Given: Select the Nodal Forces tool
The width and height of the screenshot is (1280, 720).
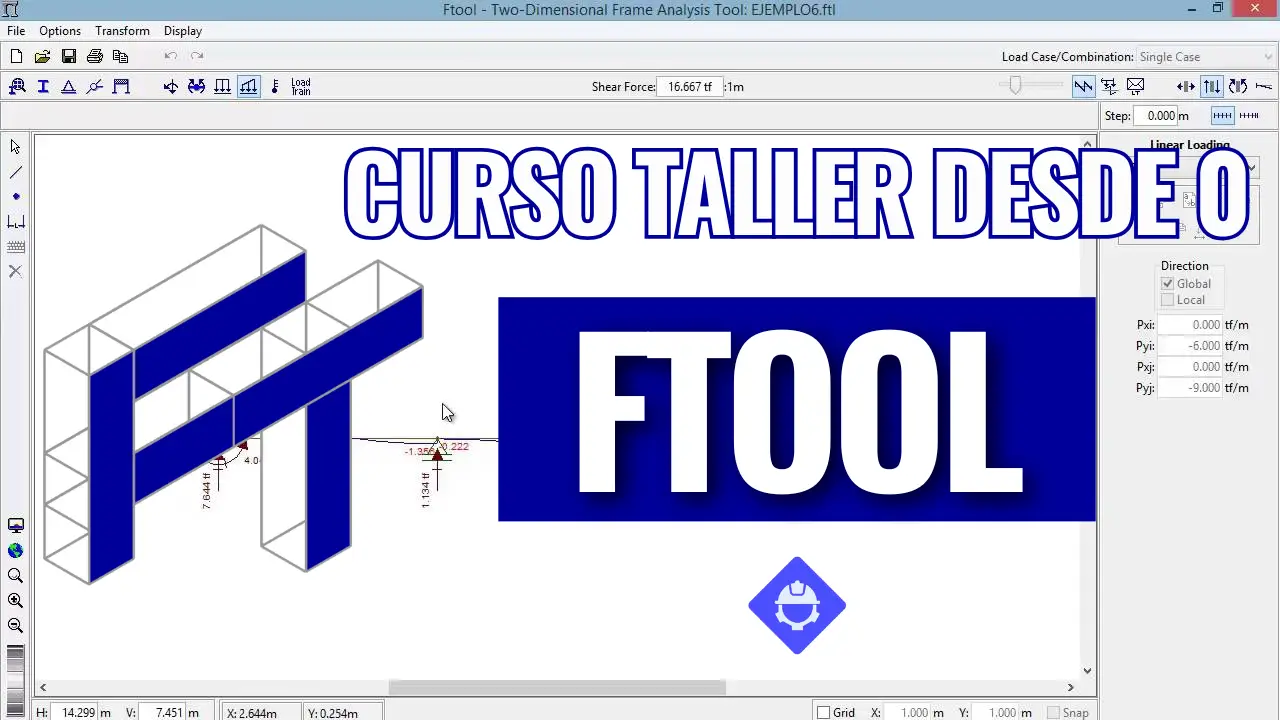Looking at the screenshot, I should coord(170,86).
